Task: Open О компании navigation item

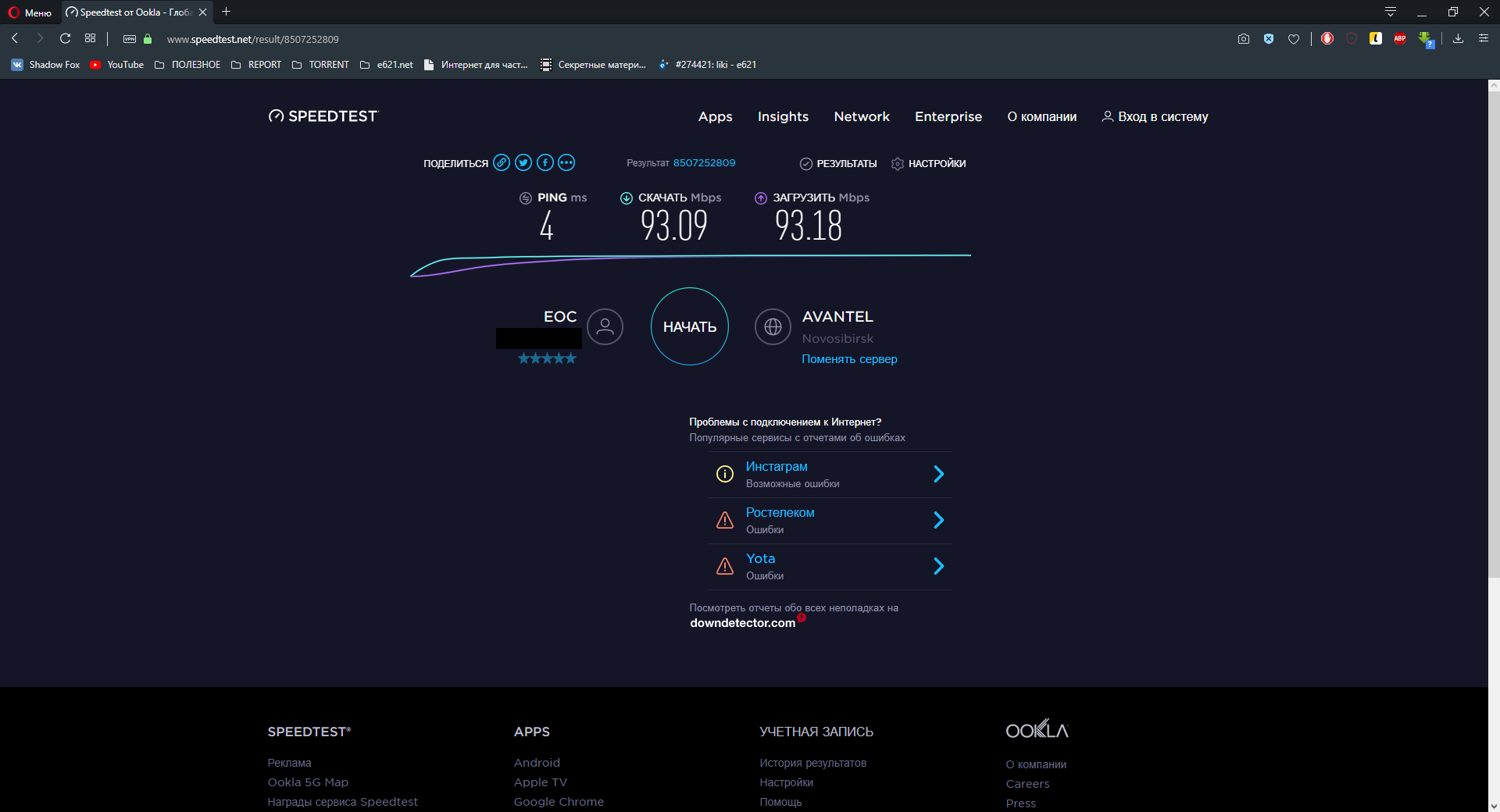Action: pos(1041,116)
